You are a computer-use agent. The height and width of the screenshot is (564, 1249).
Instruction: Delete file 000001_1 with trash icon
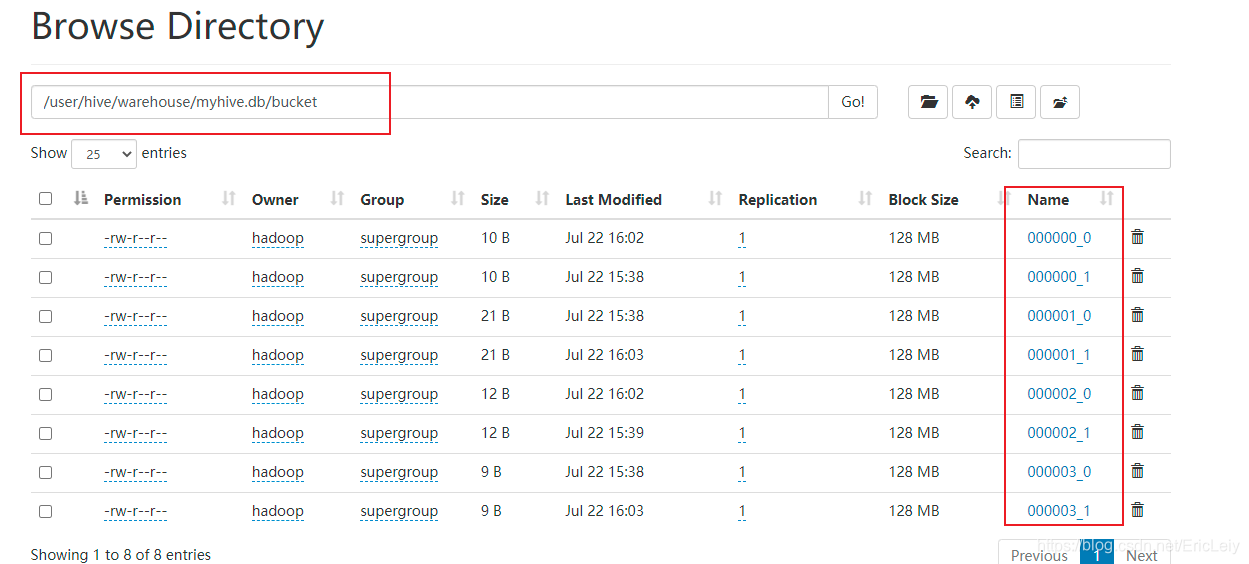[1137, 354]
